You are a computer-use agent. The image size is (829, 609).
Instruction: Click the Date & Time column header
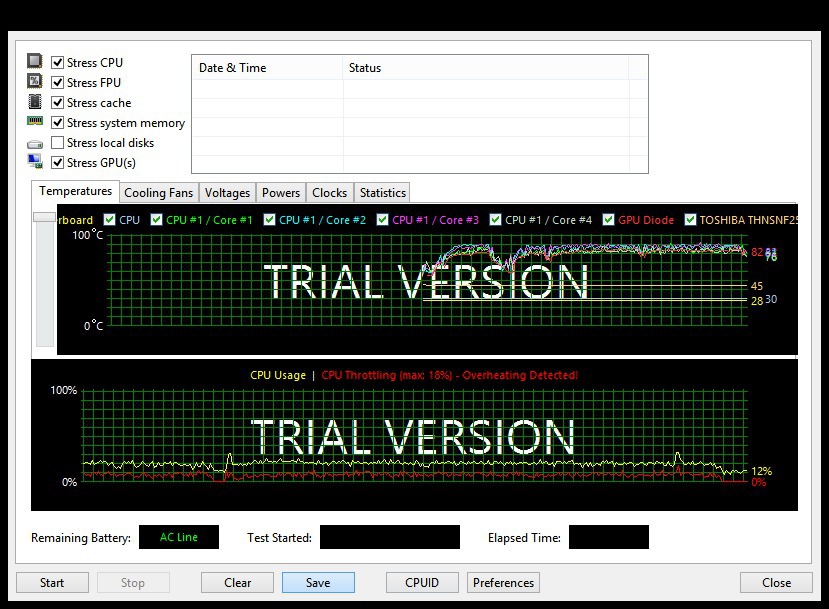[267, 68]
